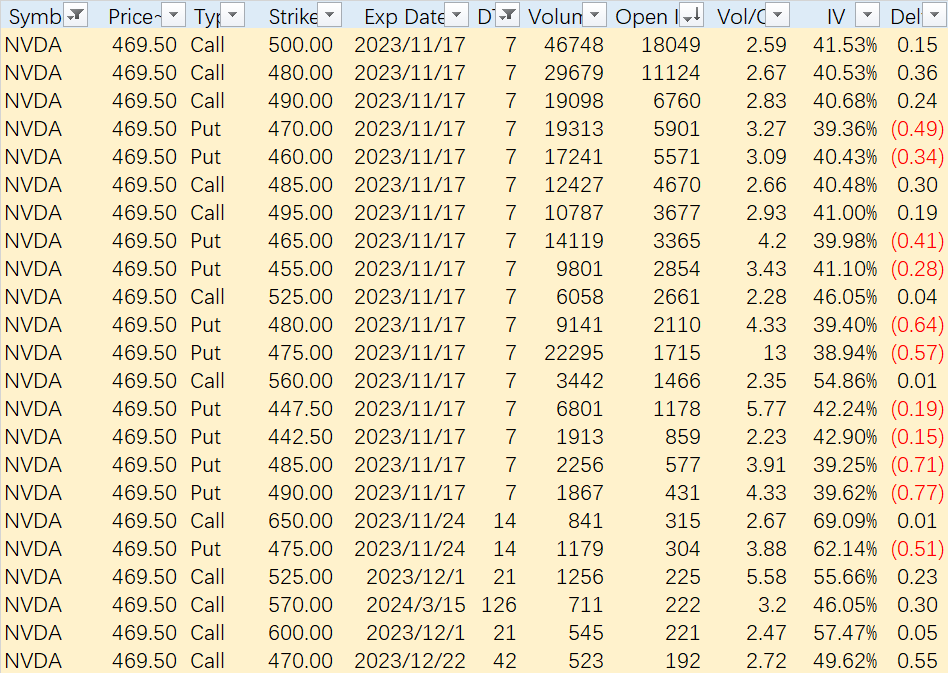Select the strike cell 560.00
The width and height of the screenshot is (948, 673).
pyautogui.click(x=300, y=381)
